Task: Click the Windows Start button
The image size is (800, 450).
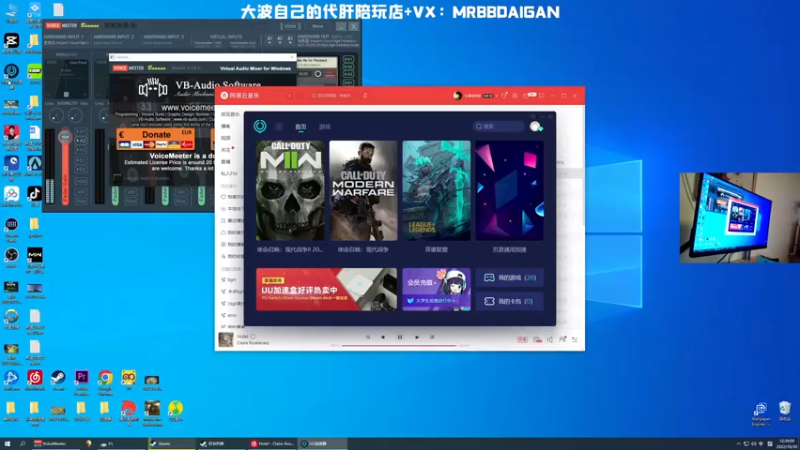Action: click(x=7, y=443)
